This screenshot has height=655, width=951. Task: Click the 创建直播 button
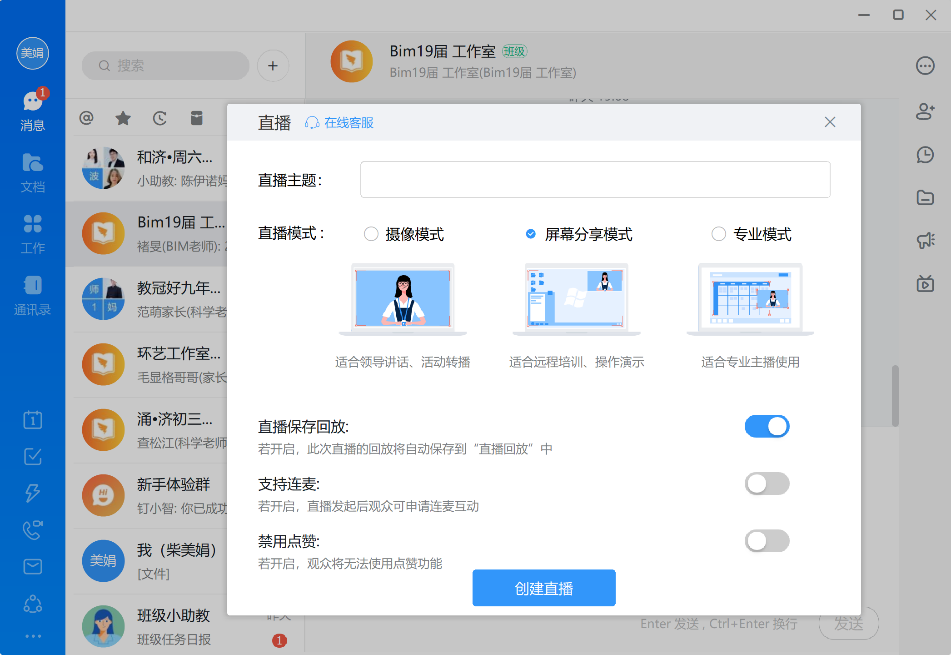pyautogui.click(x=544, y=588)
